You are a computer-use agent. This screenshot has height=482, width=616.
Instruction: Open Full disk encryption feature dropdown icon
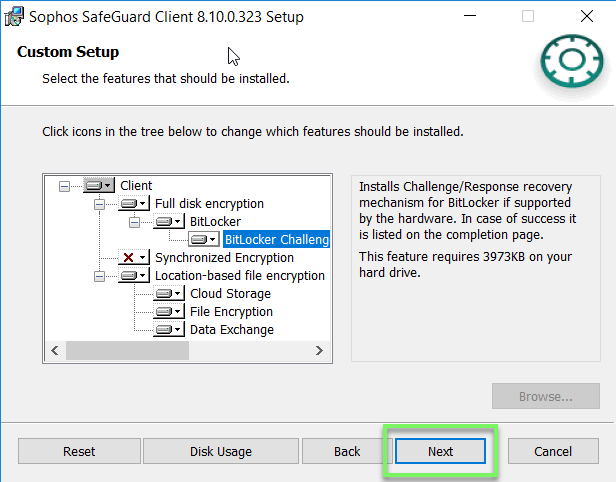[134, 203]
